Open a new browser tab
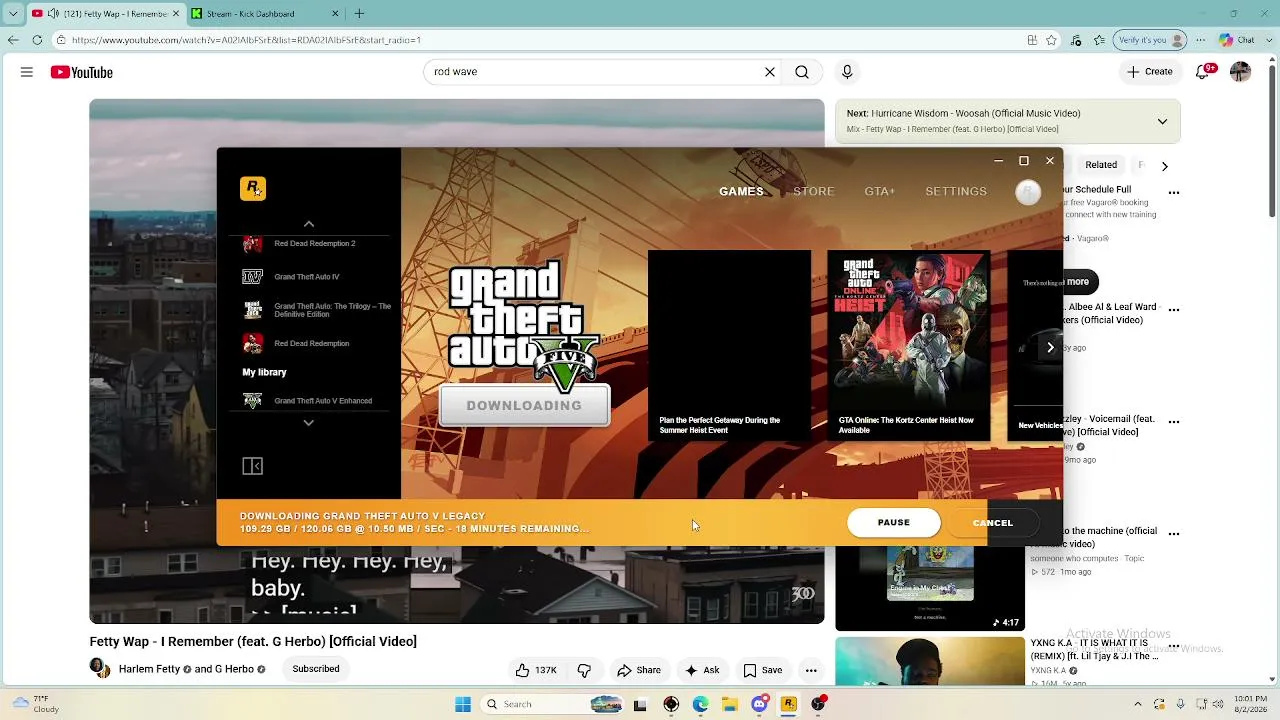This screenshot has height=720, width=1280. (x=359, y=14)
